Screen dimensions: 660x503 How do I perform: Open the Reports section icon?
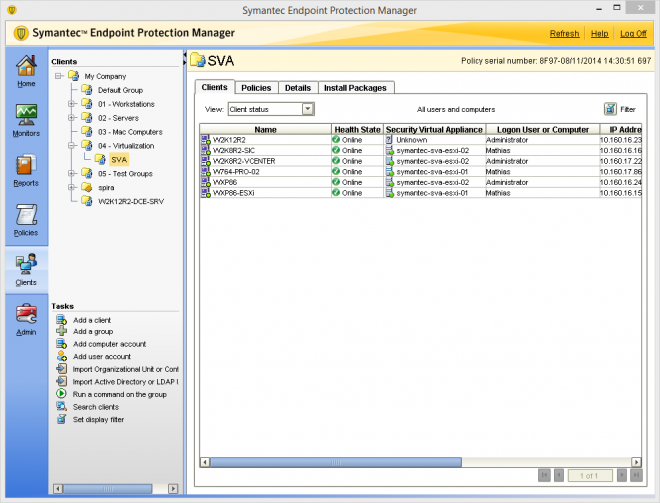(26, 165)
